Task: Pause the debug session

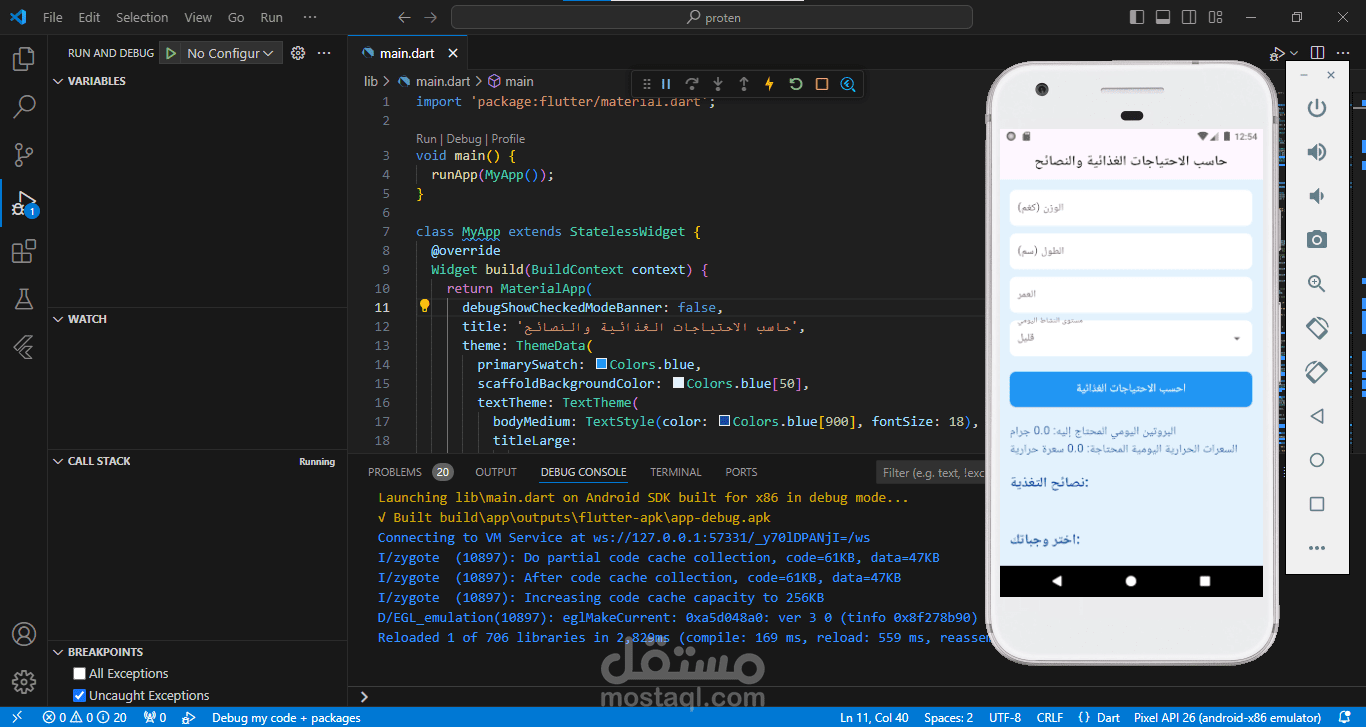Action: (x=666, y=84)
